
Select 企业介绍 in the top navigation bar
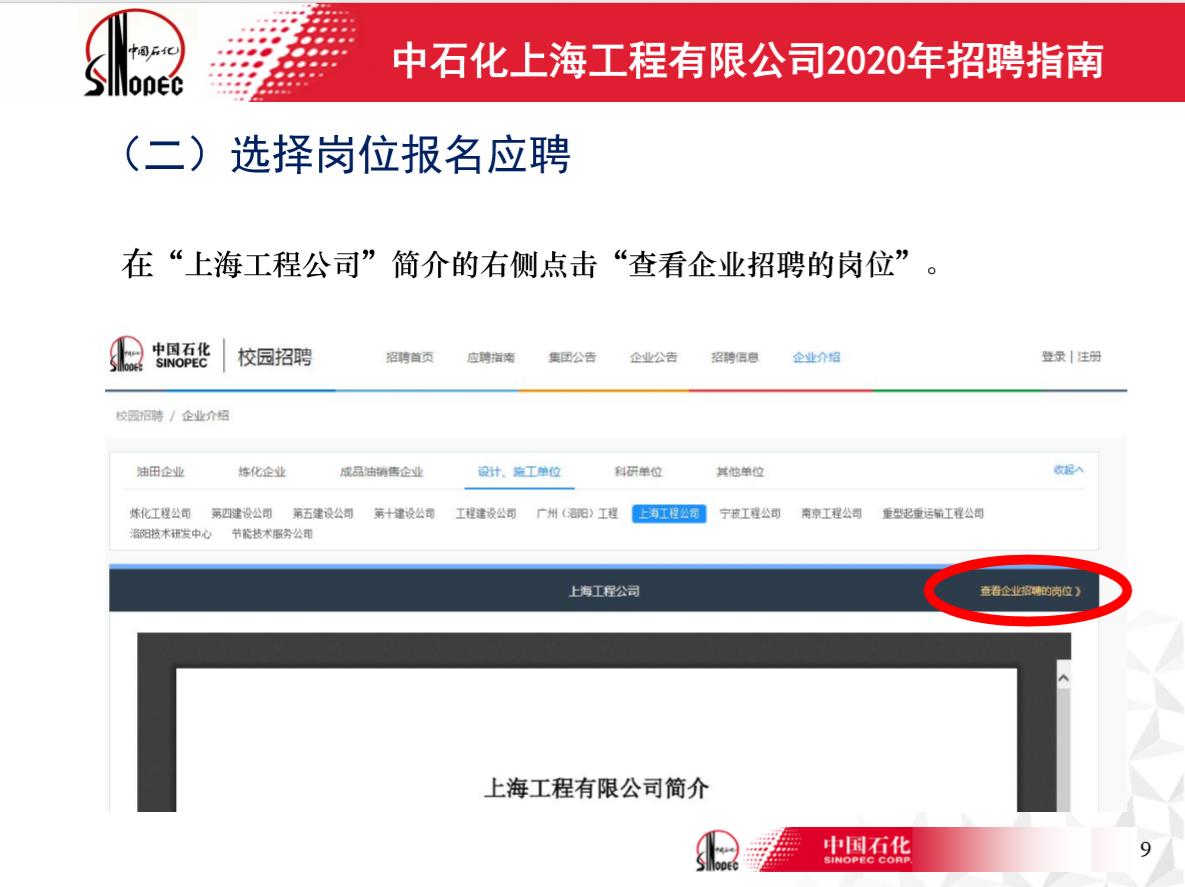tap(816, 357)
